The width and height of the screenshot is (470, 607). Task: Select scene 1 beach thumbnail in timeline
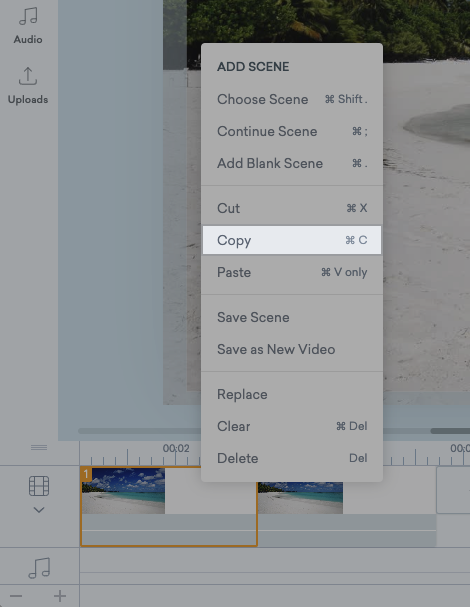[124, 491]
